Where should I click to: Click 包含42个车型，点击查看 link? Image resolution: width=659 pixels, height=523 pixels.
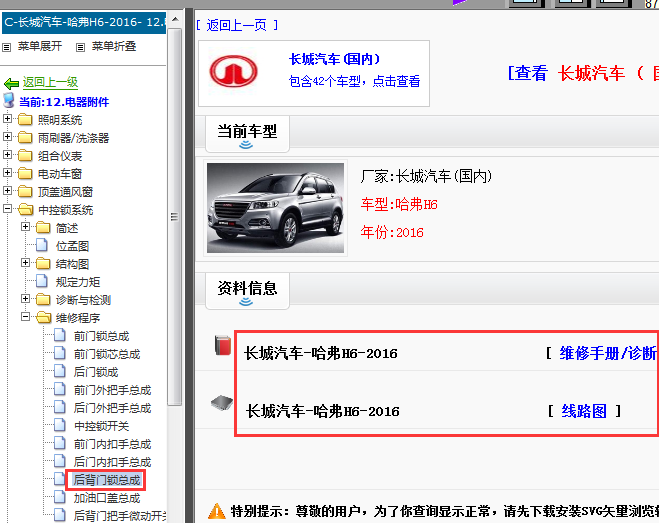coord(354,81)
